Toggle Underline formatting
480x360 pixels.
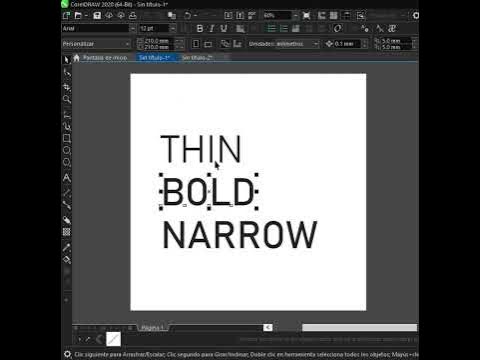click(x=224, y=29)
